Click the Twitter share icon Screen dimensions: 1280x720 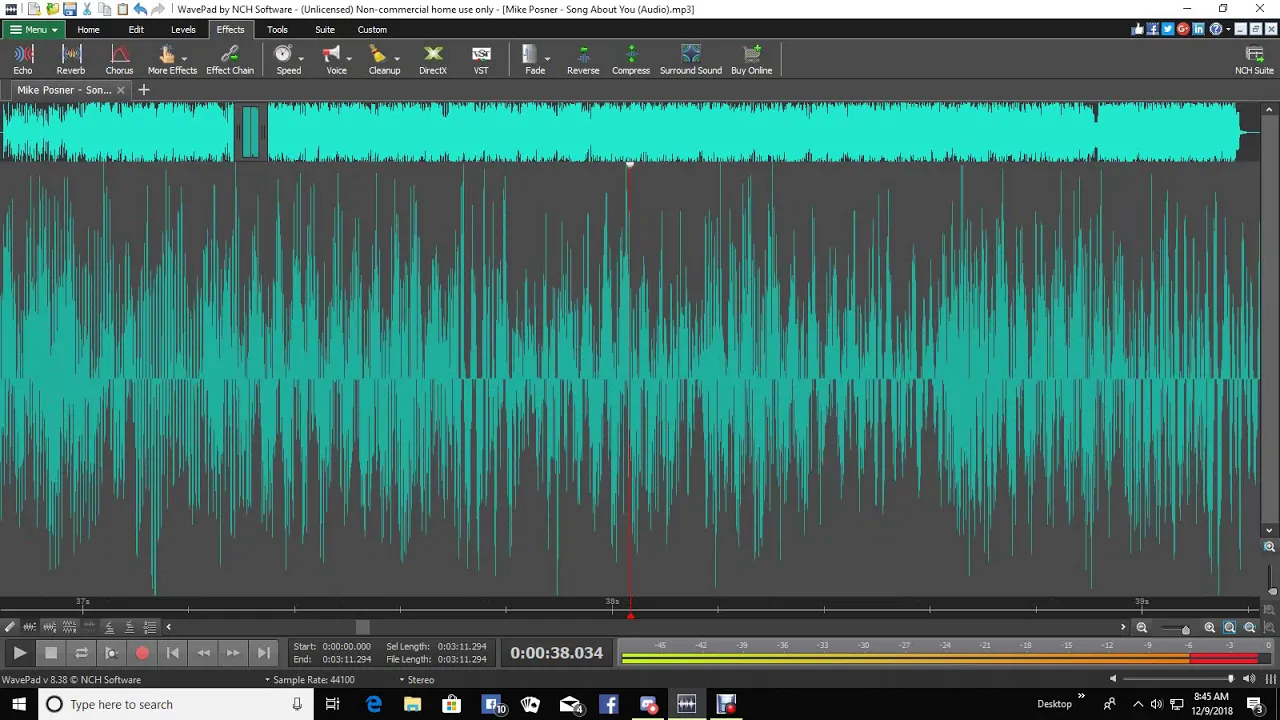click(1167, 30)
